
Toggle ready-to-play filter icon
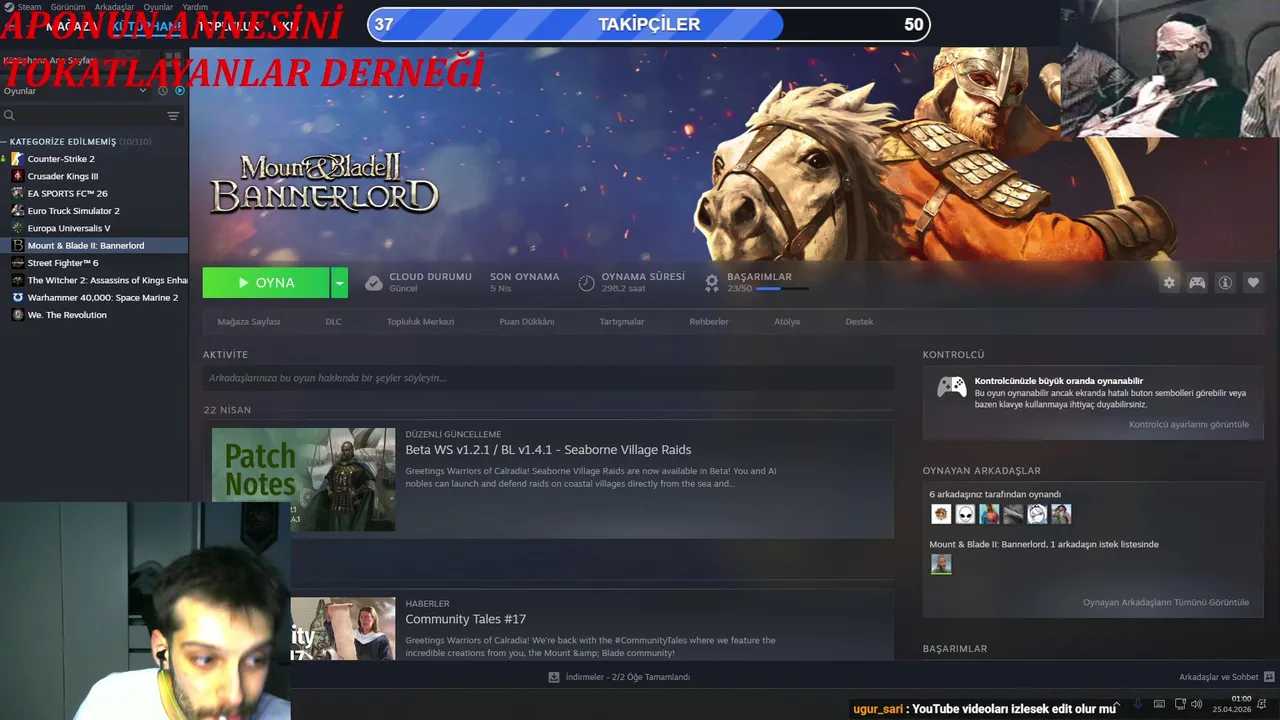180,91
